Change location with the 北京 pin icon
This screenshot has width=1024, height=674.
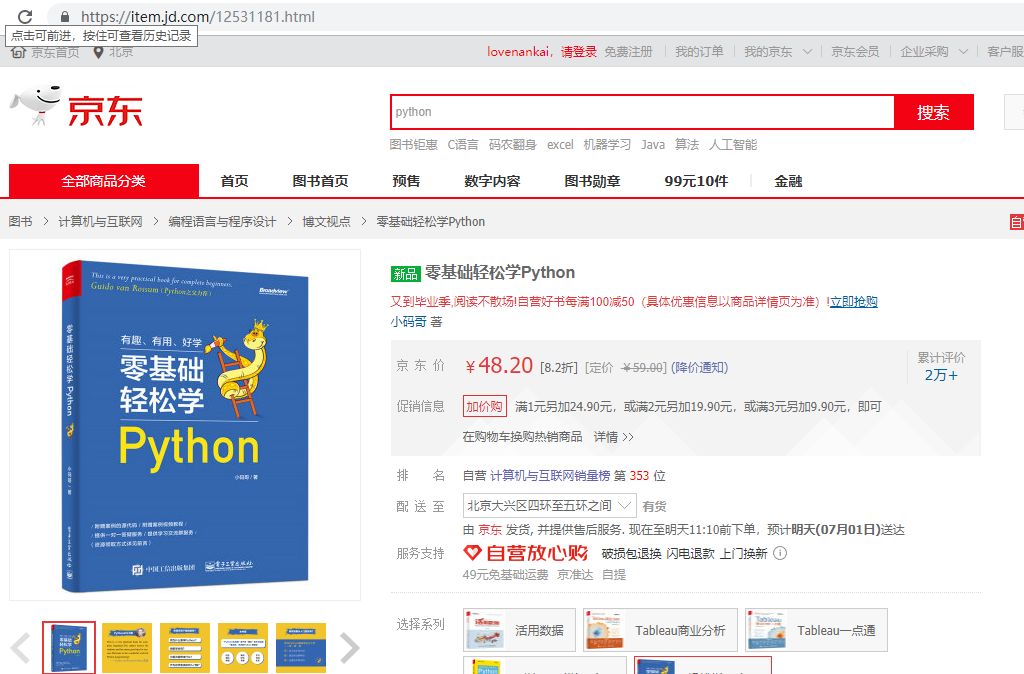(x=98, y=52)
